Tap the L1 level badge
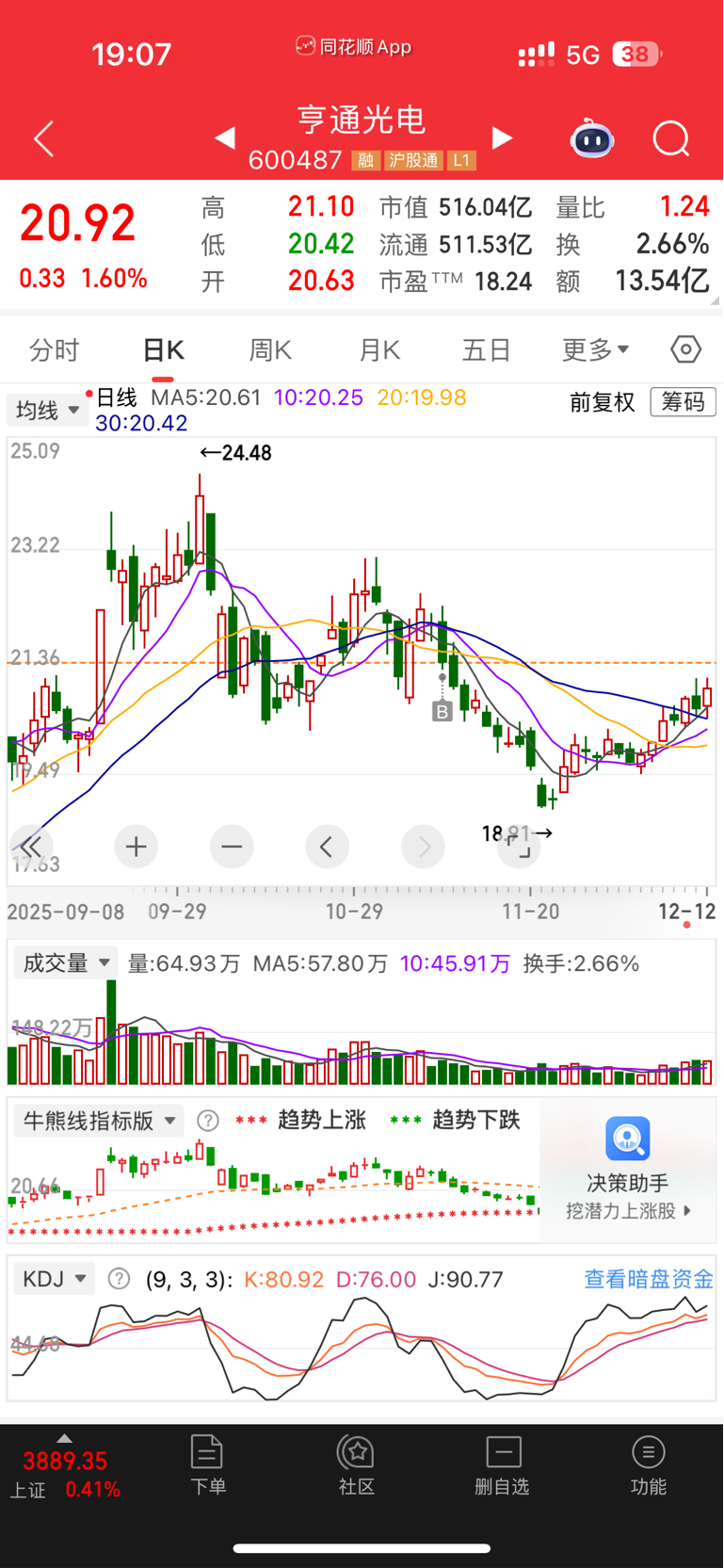The width and height of the screenshot is (724, 1568). (x=461, y=160)
